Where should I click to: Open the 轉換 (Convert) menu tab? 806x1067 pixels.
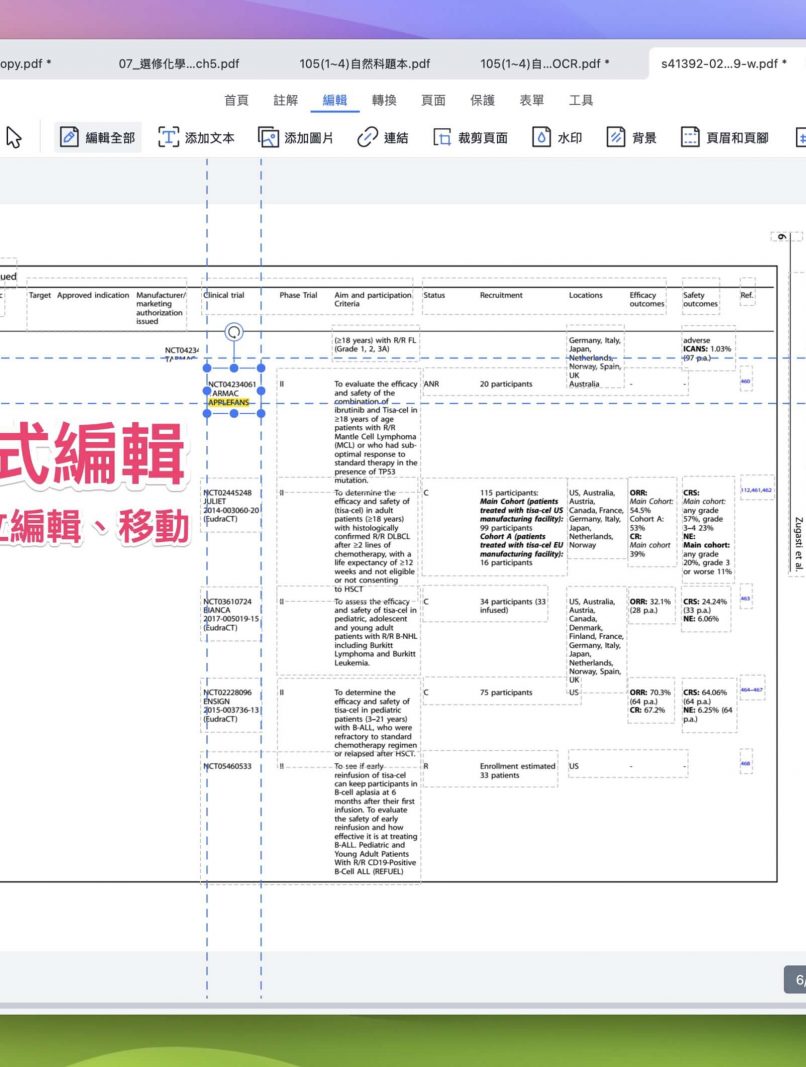click(384, 100)
